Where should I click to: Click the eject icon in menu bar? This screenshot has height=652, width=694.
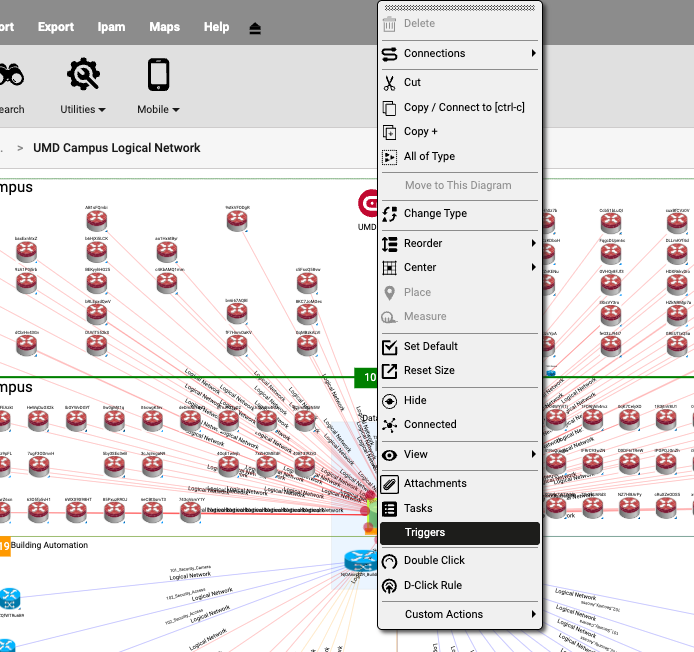[x=255, y=28]
